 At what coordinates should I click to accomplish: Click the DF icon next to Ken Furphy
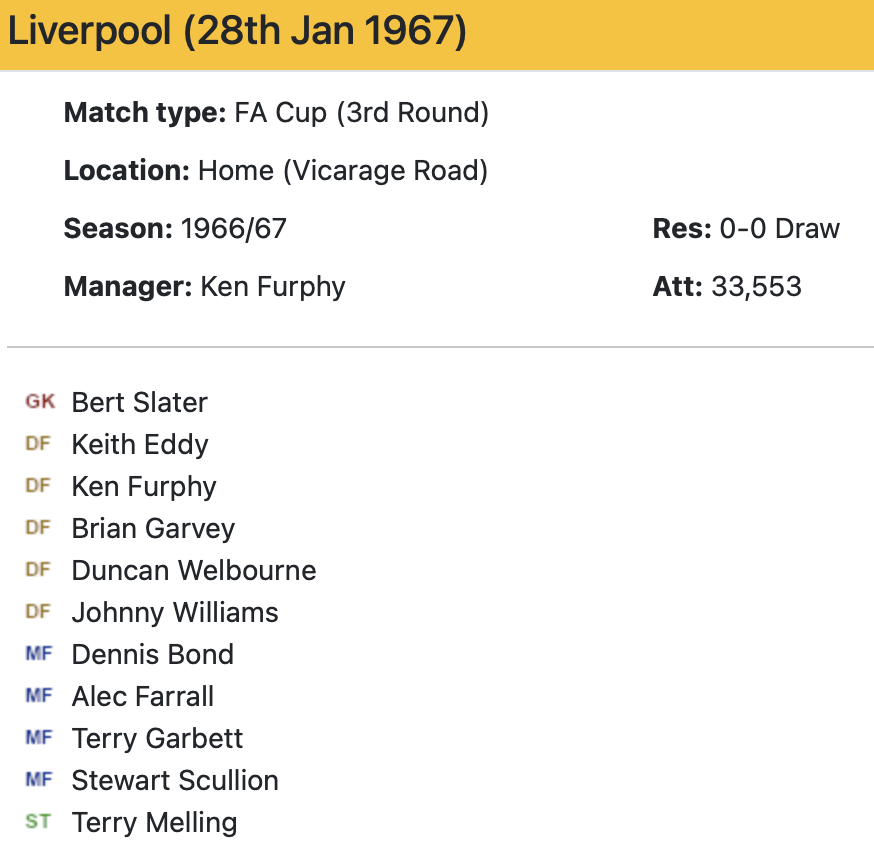click(38, 486)
